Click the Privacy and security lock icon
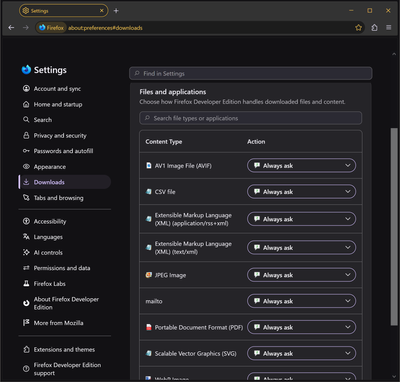This screenshot has height=382, width=400. pos(26,135)
